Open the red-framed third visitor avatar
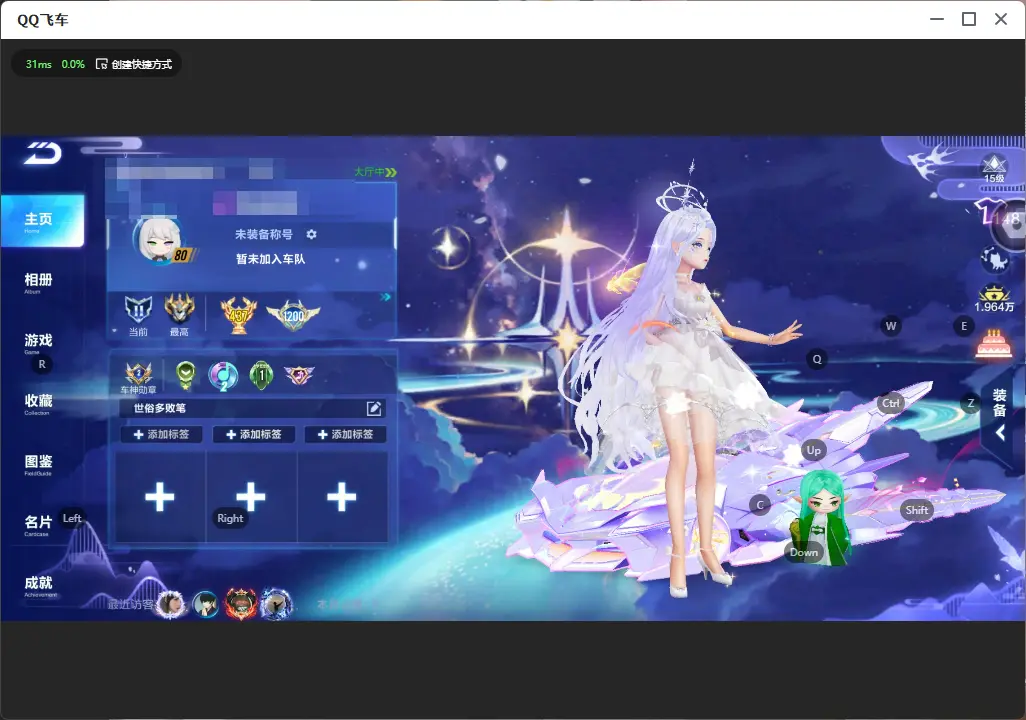This screenshot has width=1026, height=720. [x=241, y=603]
